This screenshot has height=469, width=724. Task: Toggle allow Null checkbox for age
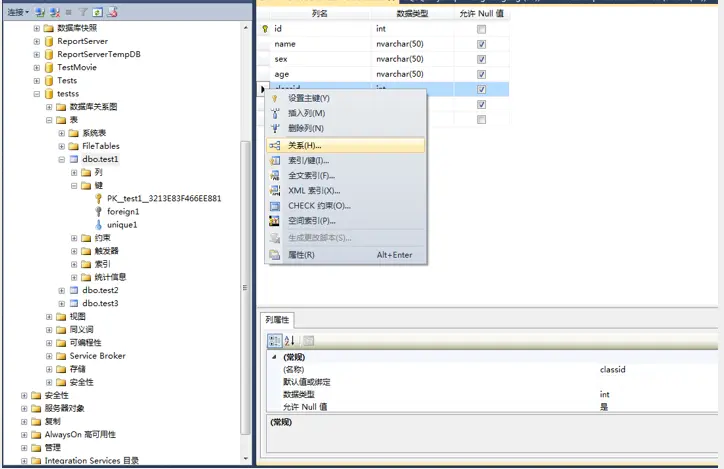coord(481,74)
